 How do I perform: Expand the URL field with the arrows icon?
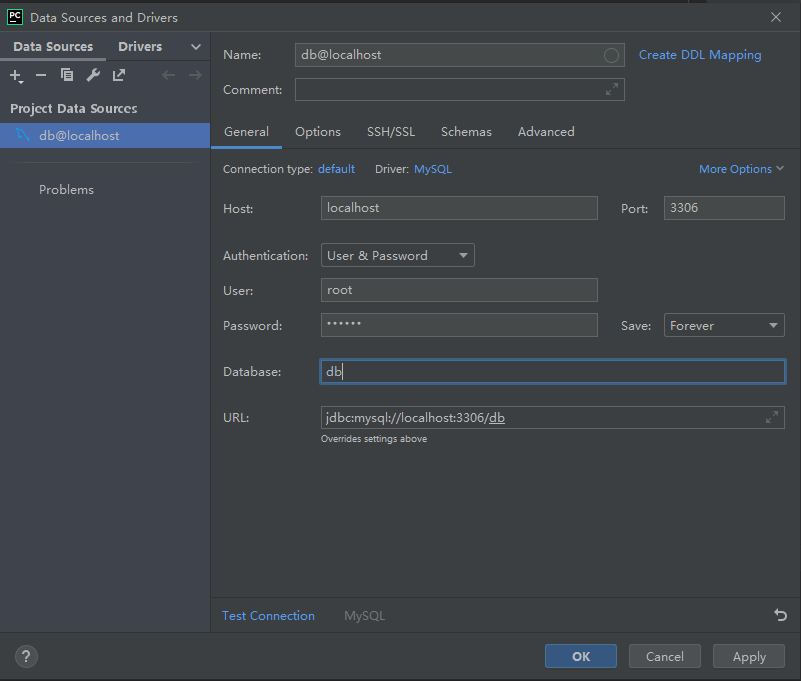[772, 417]
